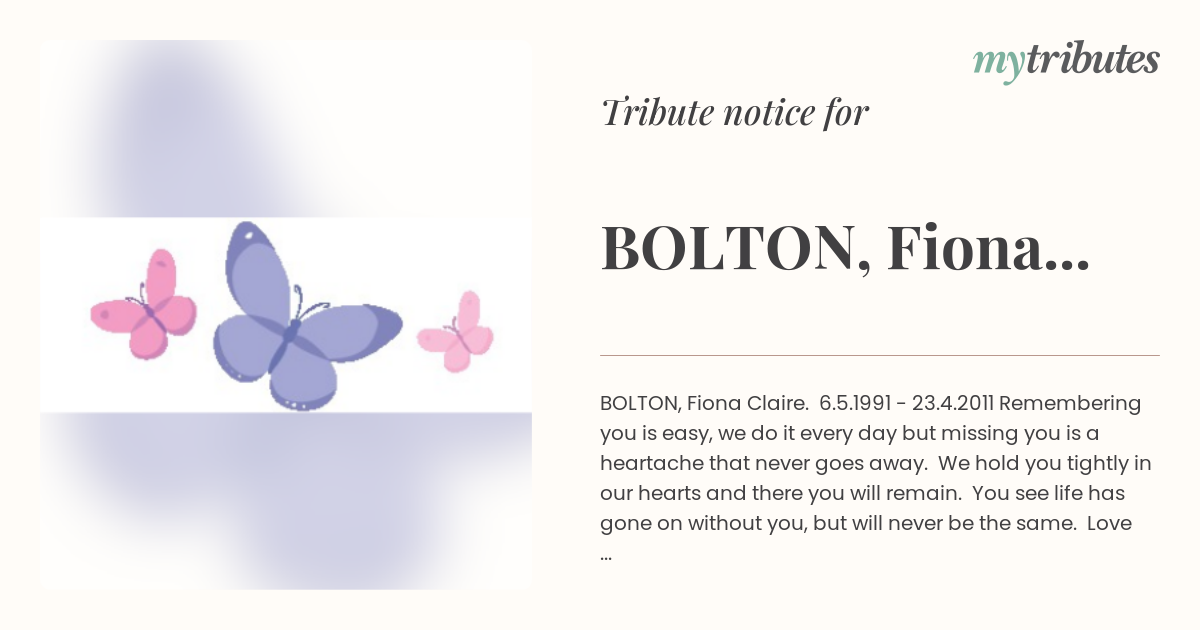Click the word "Love" ending the message

point(1109,524)
